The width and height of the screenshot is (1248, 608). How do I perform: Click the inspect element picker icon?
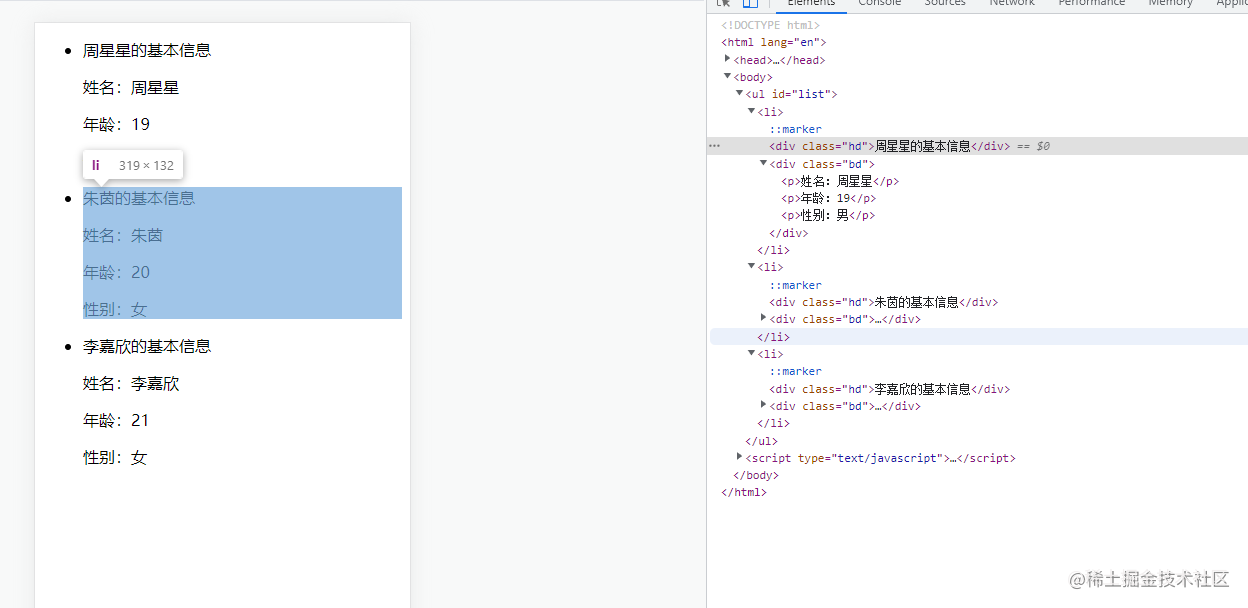pos(724,3)
